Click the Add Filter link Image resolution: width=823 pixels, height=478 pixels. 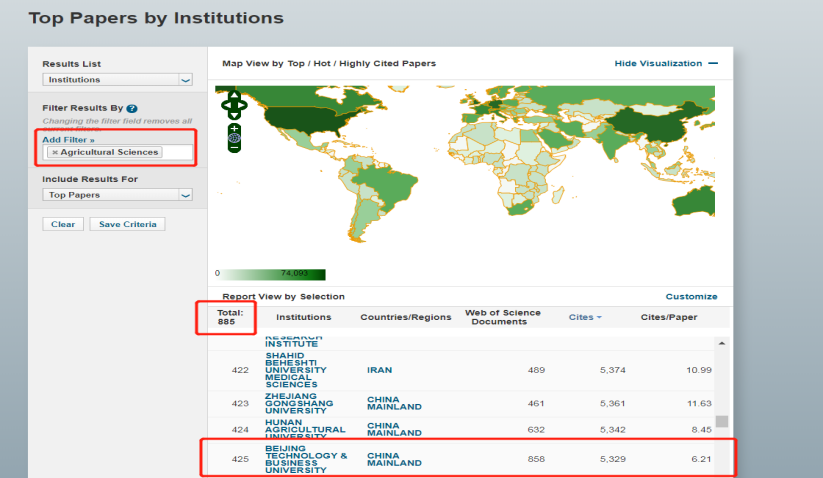pyautogui.click(x=68, y=140)
